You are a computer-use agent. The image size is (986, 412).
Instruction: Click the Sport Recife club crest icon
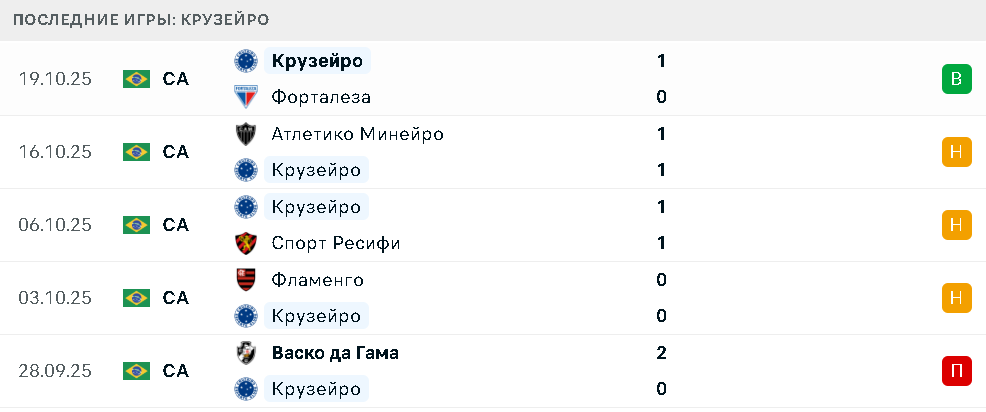point(245,243)
